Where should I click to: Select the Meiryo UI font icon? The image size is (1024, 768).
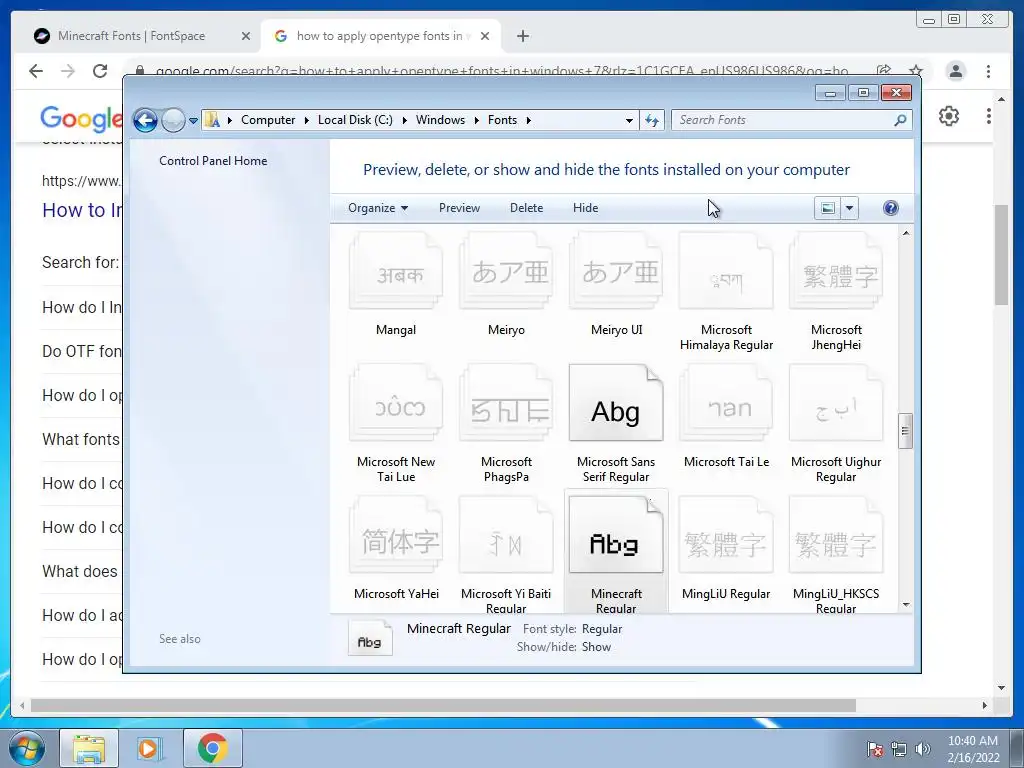pos(617,271)
